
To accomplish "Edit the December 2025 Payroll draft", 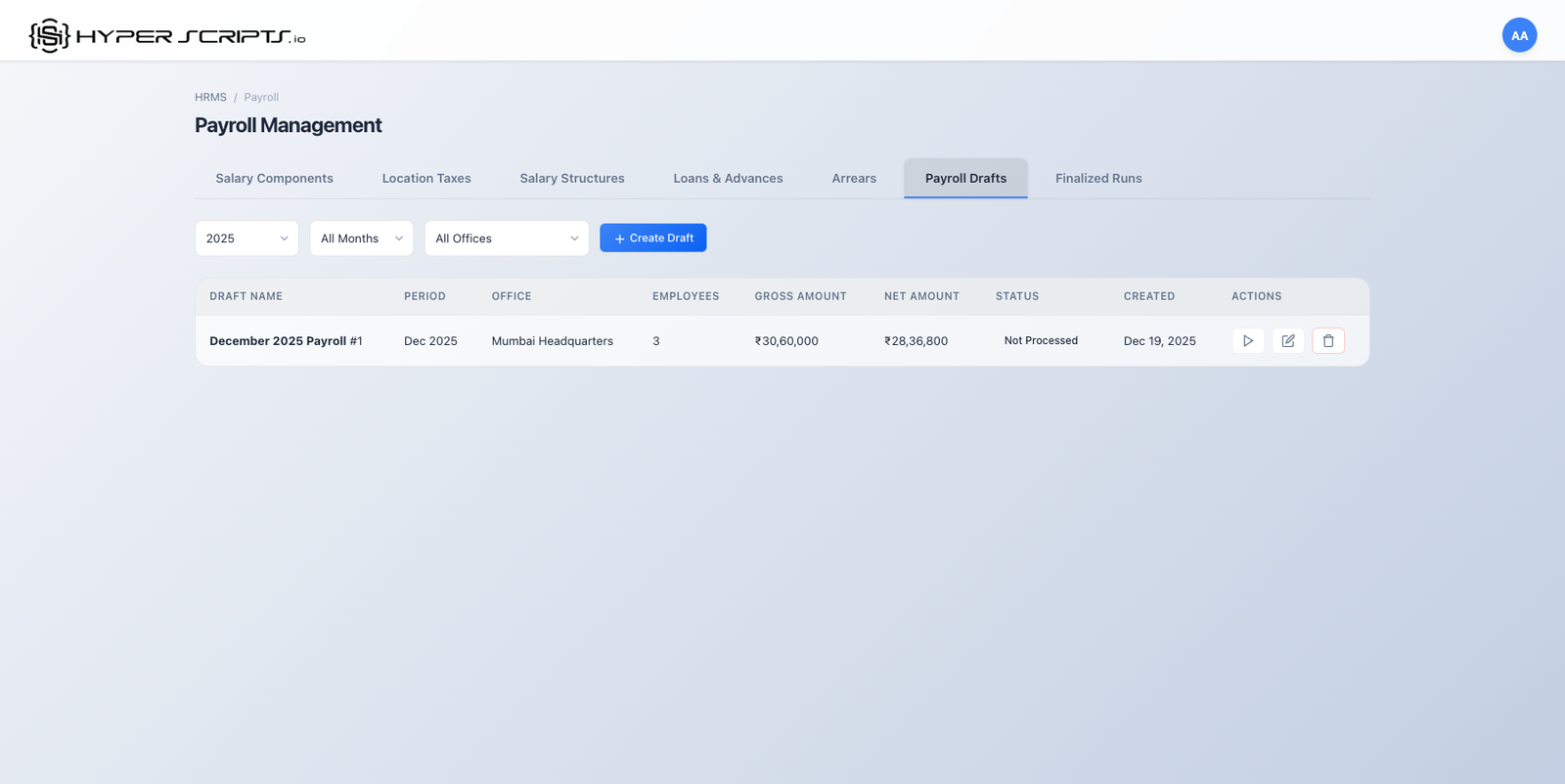I will click(x=1288, y=341).
